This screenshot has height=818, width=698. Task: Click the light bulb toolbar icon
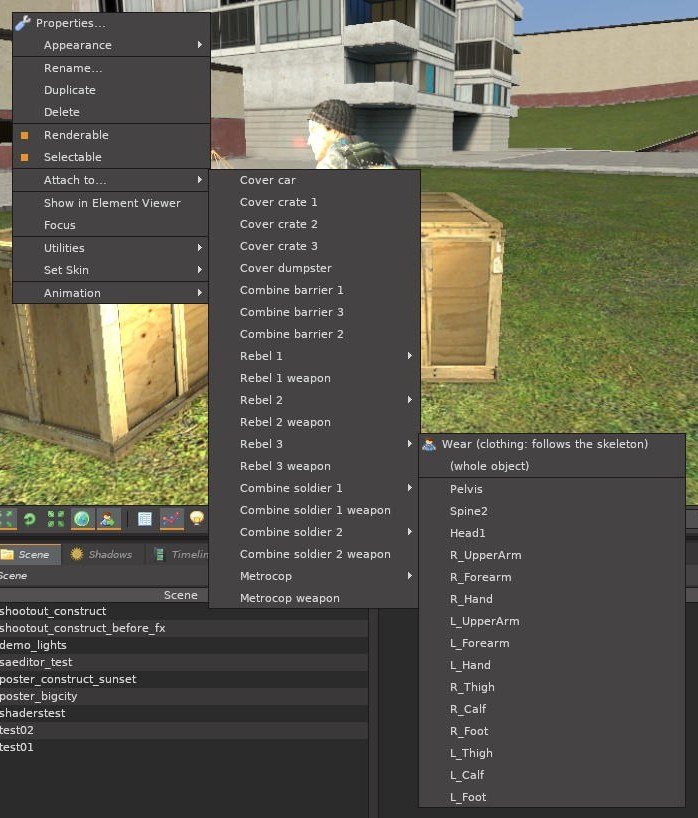(x=197, y=518)
